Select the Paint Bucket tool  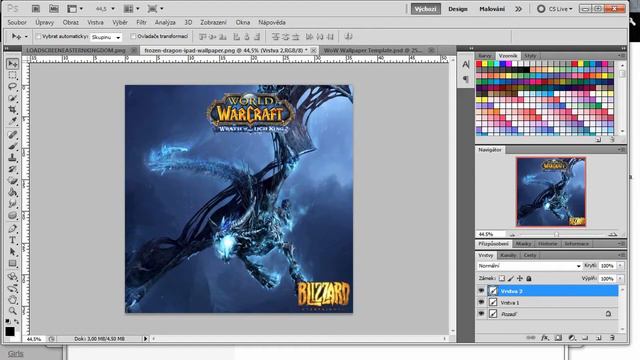(x=13, y=192)
